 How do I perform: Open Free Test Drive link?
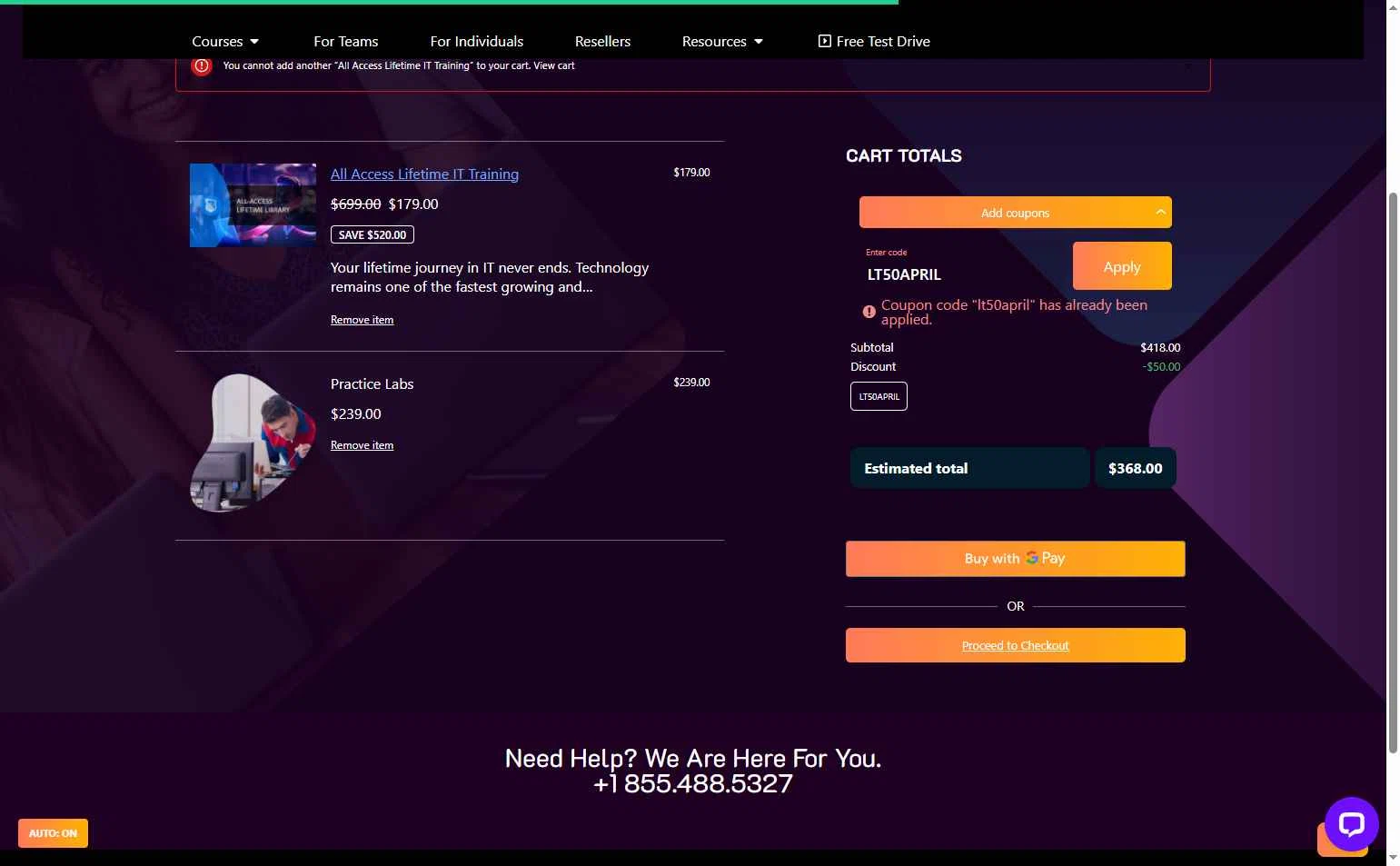pos(874,41)
